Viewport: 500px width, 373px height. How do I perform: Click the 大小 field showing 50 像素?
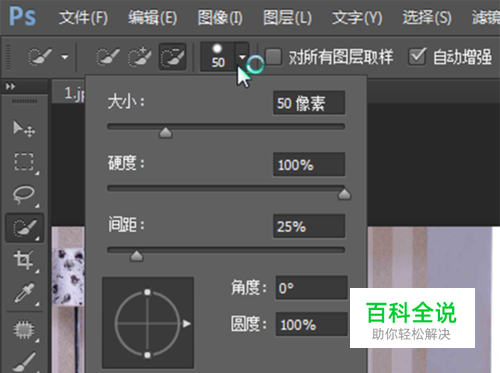coord(309,103)
